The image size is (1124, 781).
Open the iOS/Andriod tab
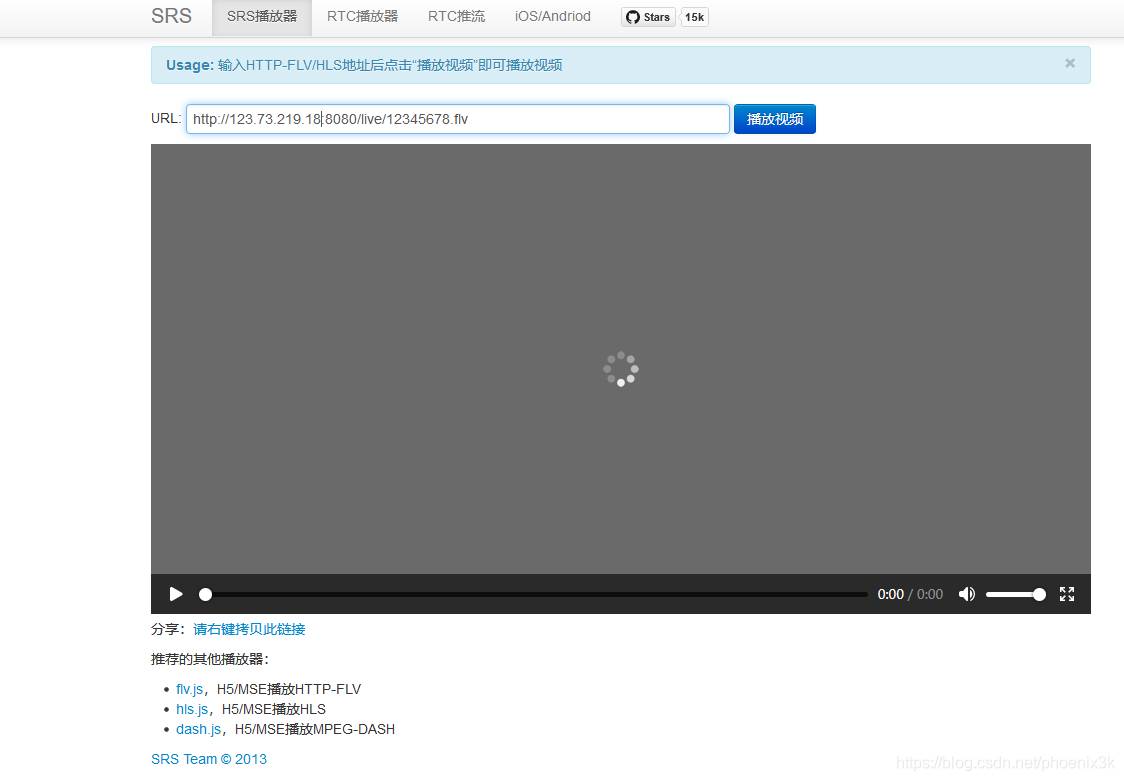click(x=553, y=16)
